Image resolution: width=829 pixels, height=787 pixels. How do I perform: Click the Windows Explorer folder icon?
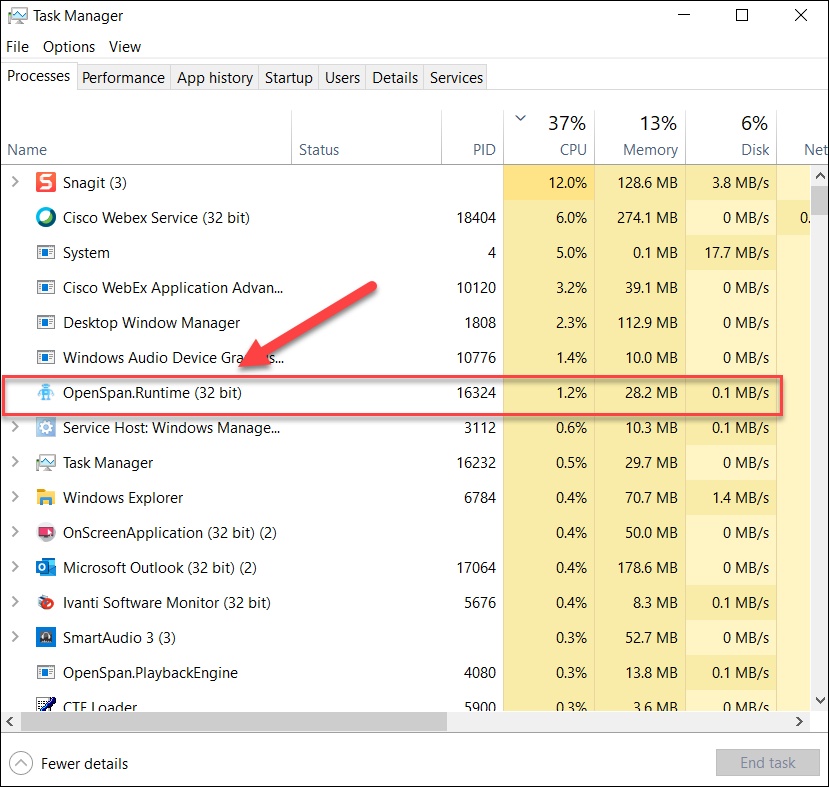coord(46,498)
